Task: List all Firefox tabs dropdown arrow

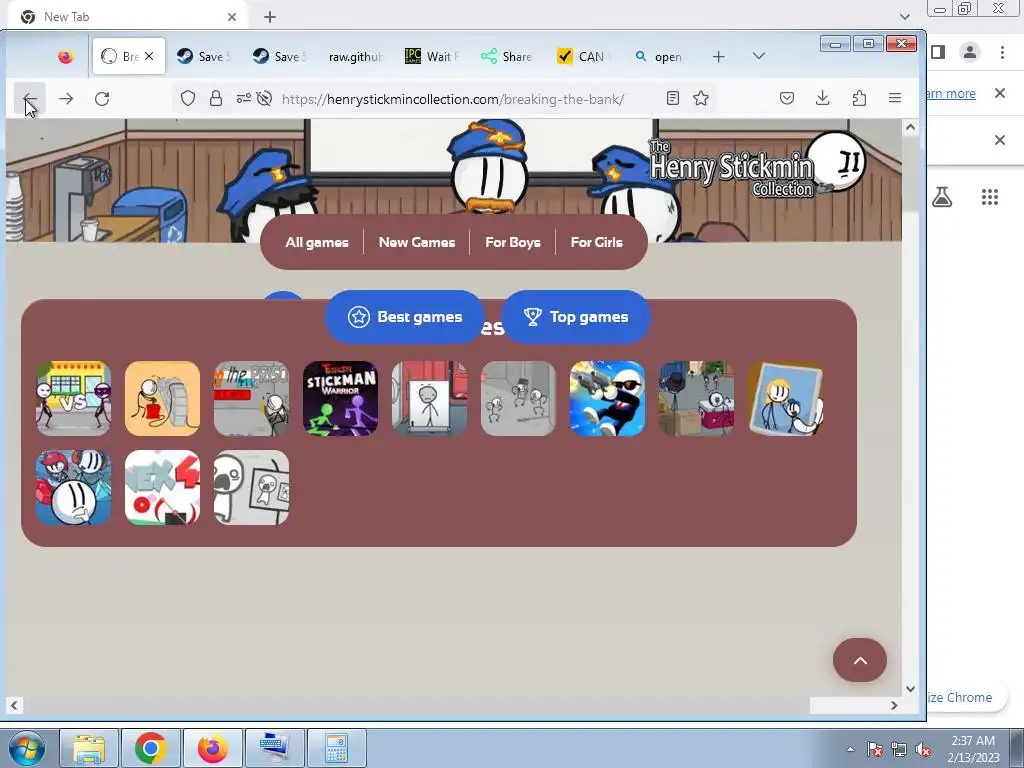Action: coord(758,56)
